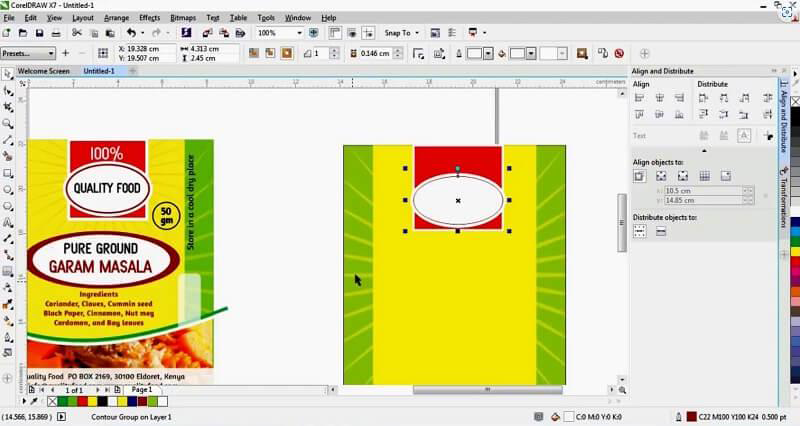Click the Clear Contour icon
The height and width of the screenshot is (426, 800).
pos(620,53)
